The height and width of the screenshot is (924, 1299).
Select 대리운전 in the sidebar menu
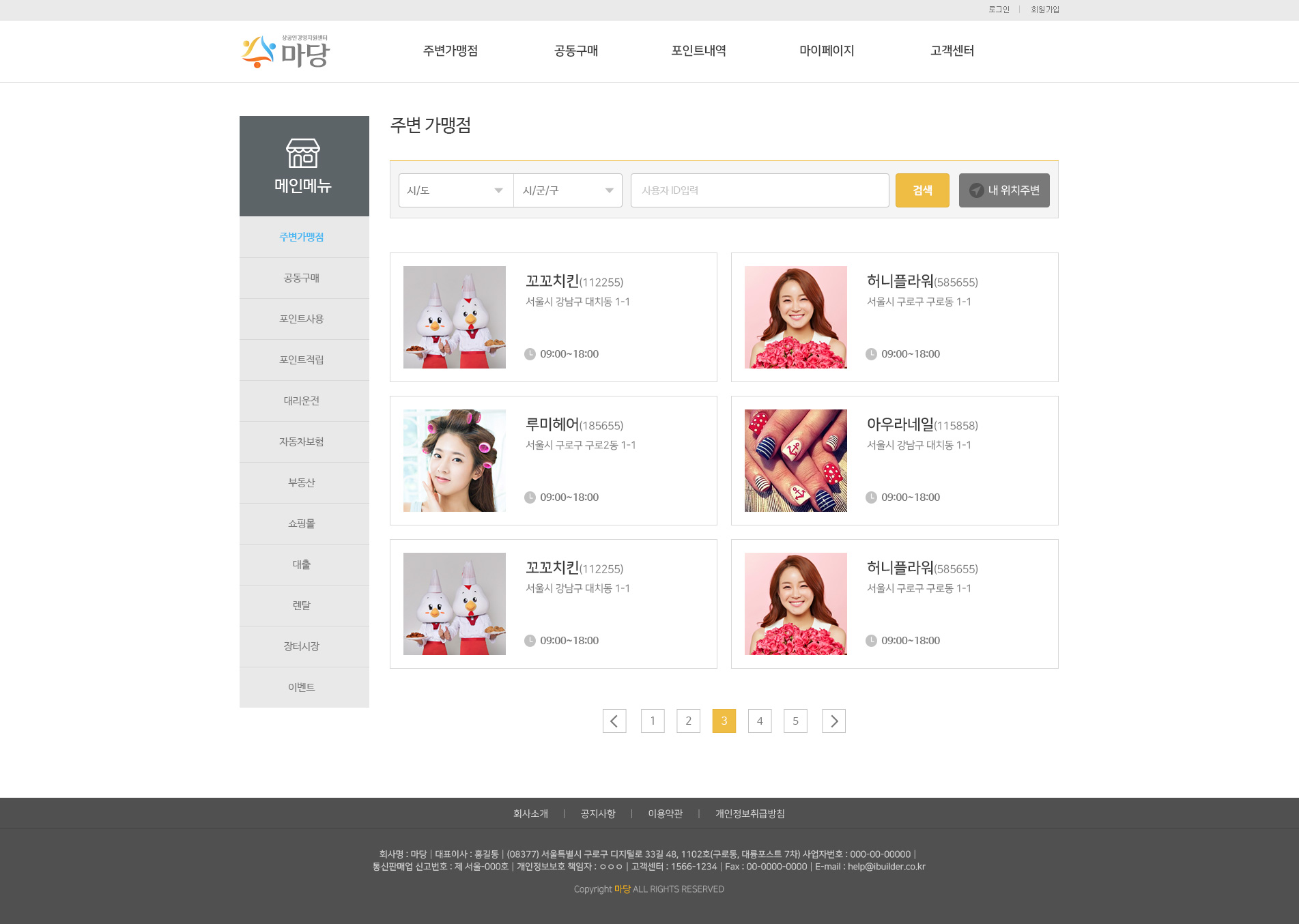click(x=302, y=401)
